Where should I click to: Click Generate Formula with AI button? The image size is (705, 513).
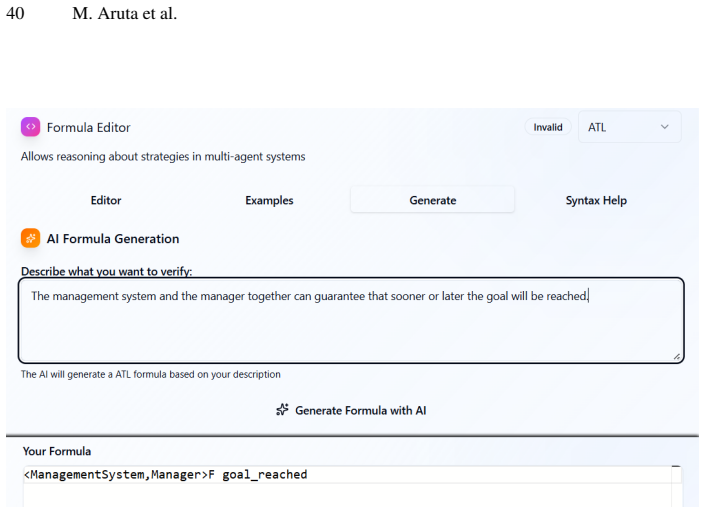click(x=351, y=410)
